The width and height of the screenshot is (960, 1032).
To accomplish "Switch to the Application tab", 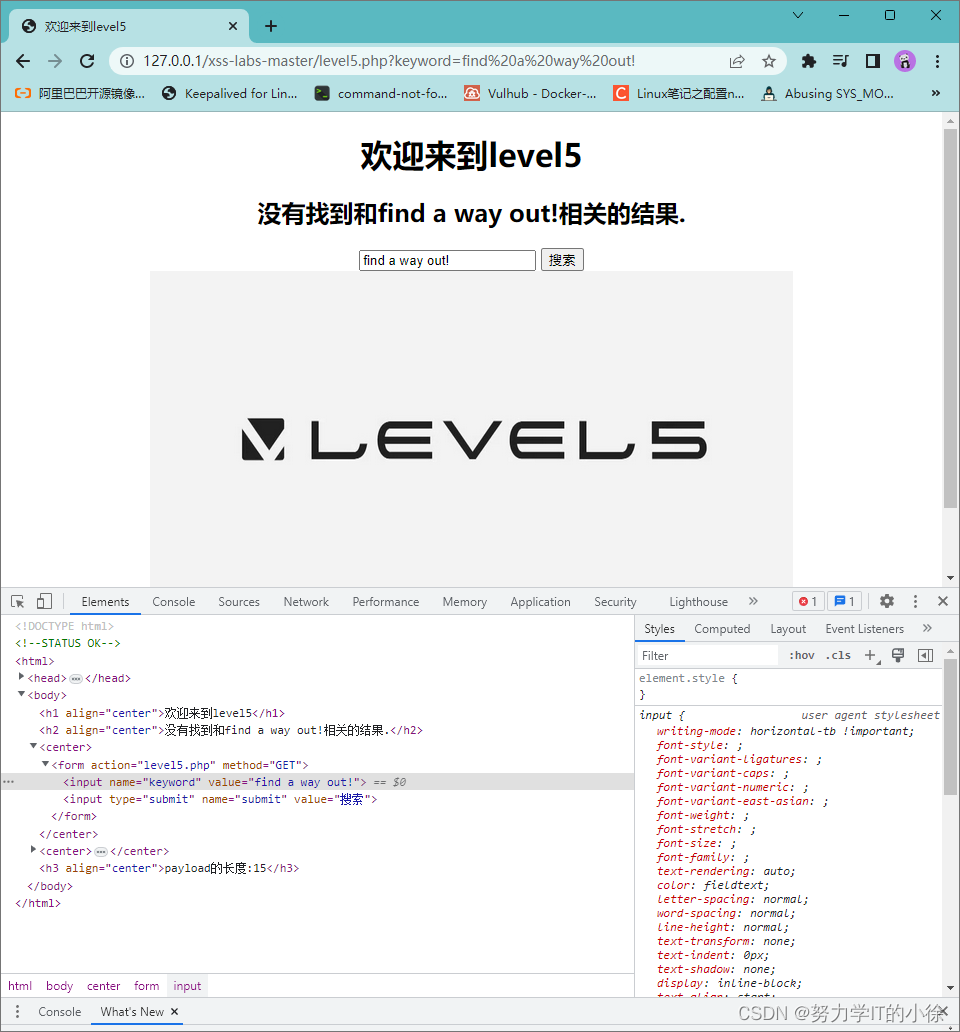I will point(540,602).
